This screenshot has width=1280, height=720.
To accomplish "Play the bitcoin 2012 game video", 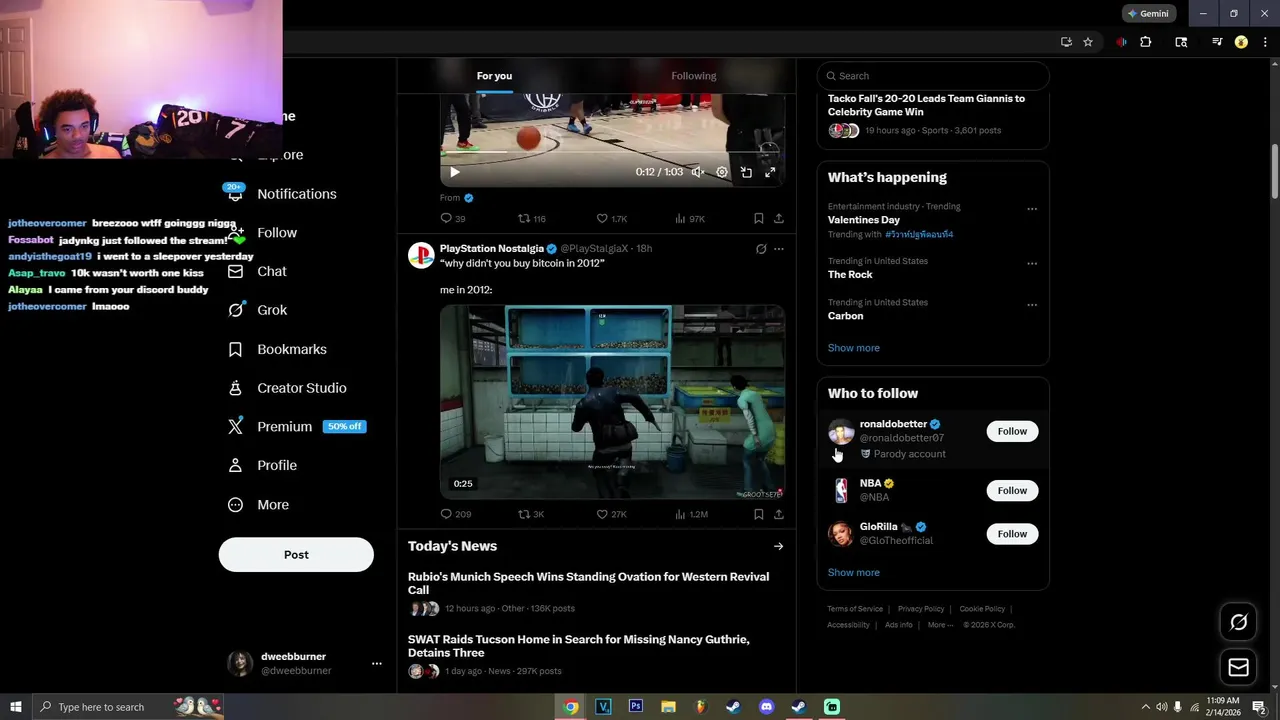I will coord(612,402).
